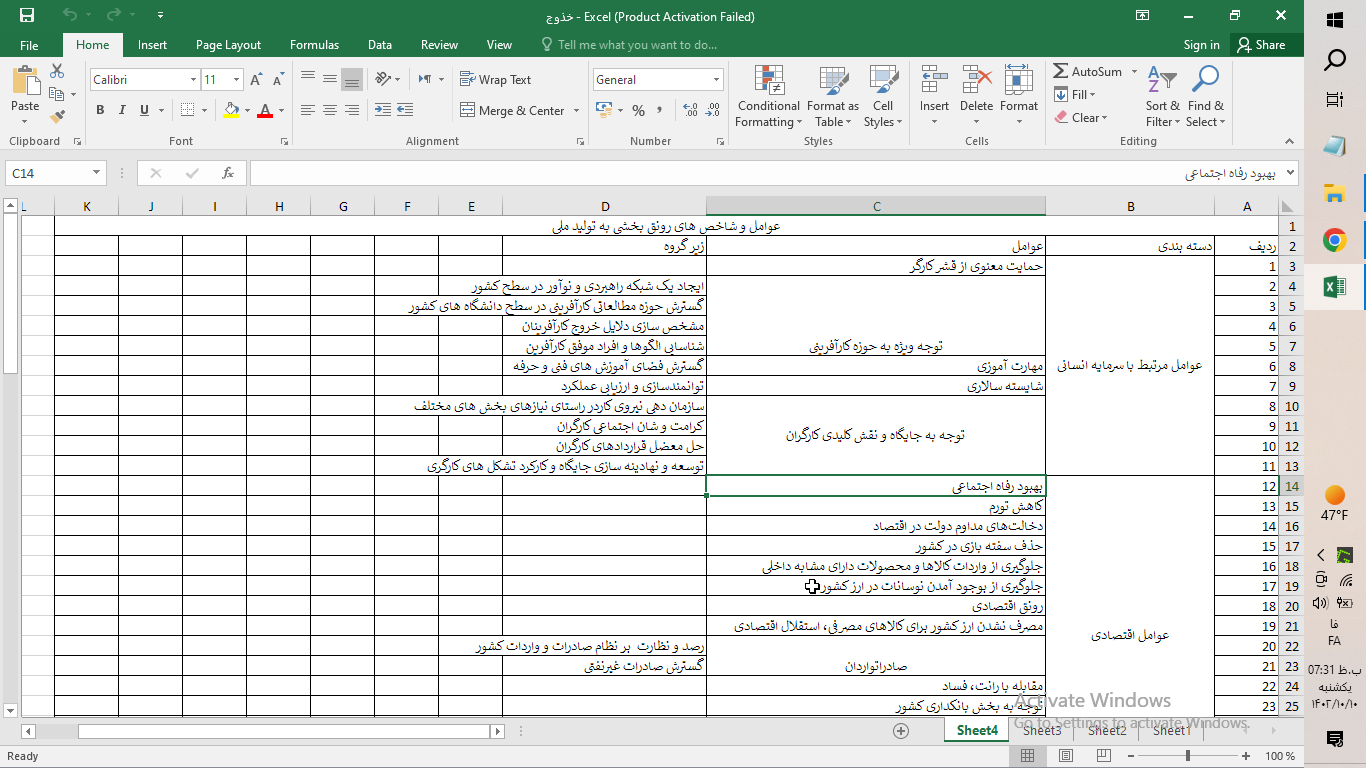Open the General number format dropdown
The height and width of the screenshot is (768, 1366).
pyautogui.click(x=716, y=80)
